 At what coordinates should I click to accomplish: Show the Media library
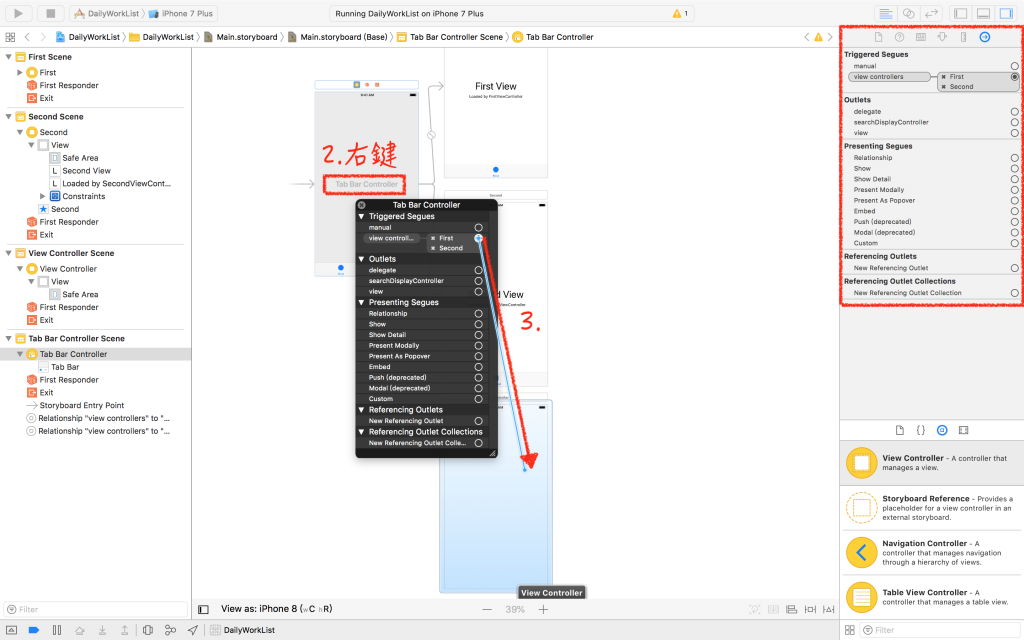click(x=963, y=430)
